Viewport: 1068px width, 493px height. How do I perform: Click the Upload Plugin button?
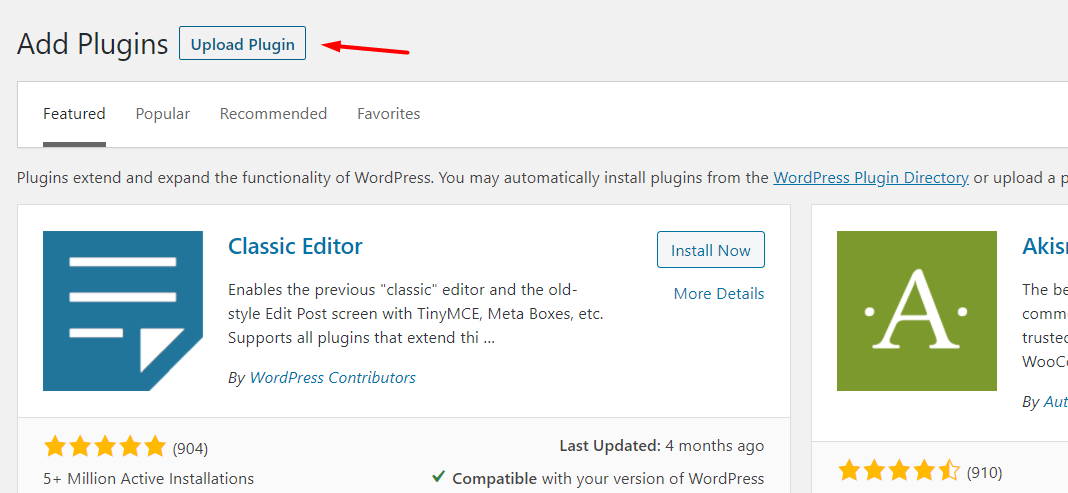pos(242,43)
